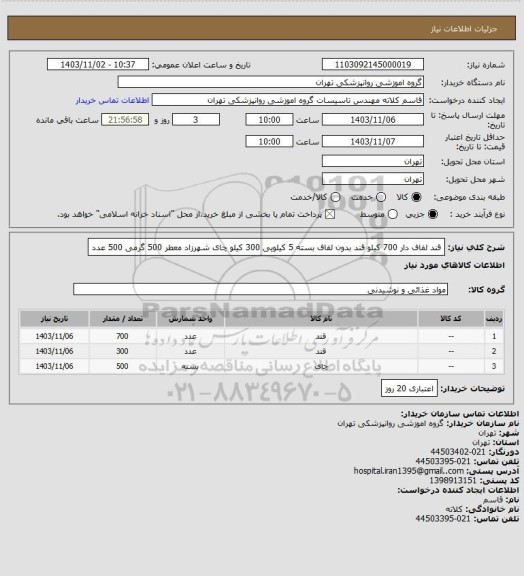
Task: Click the remaining time countdown 21:56:58
Action: click(125, 120)
